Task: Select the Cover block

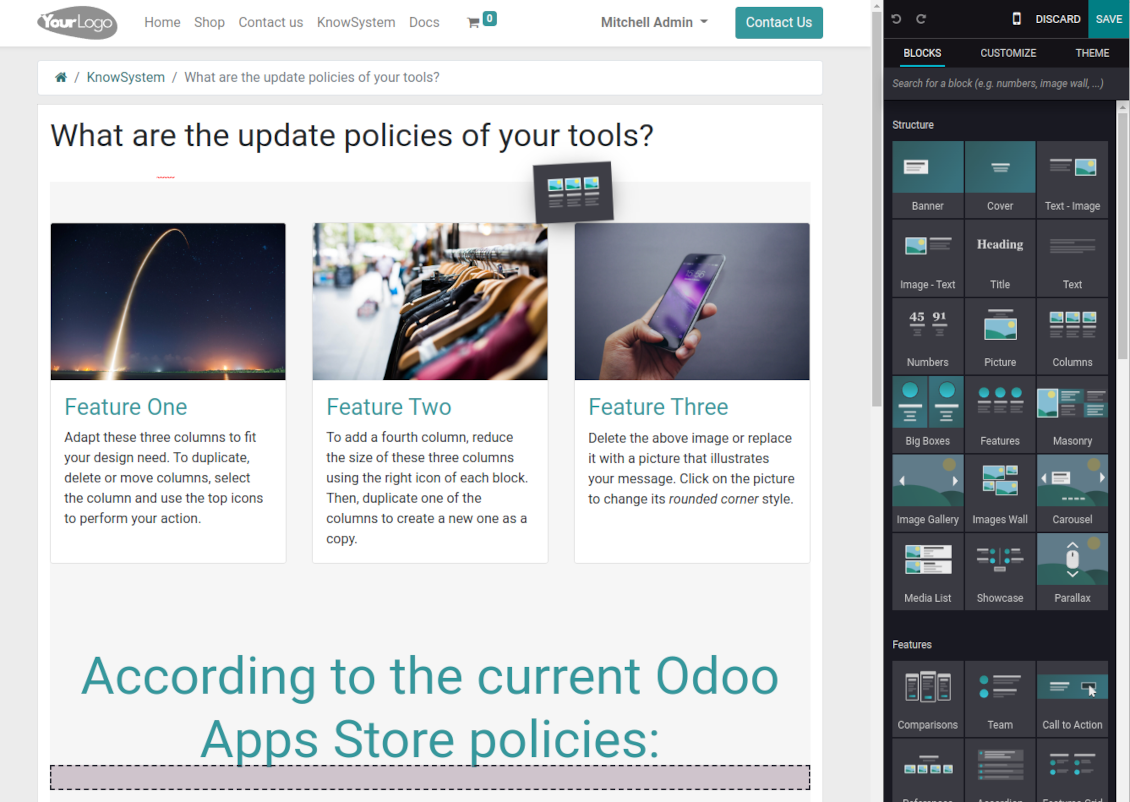Action: pos(1000,179)
